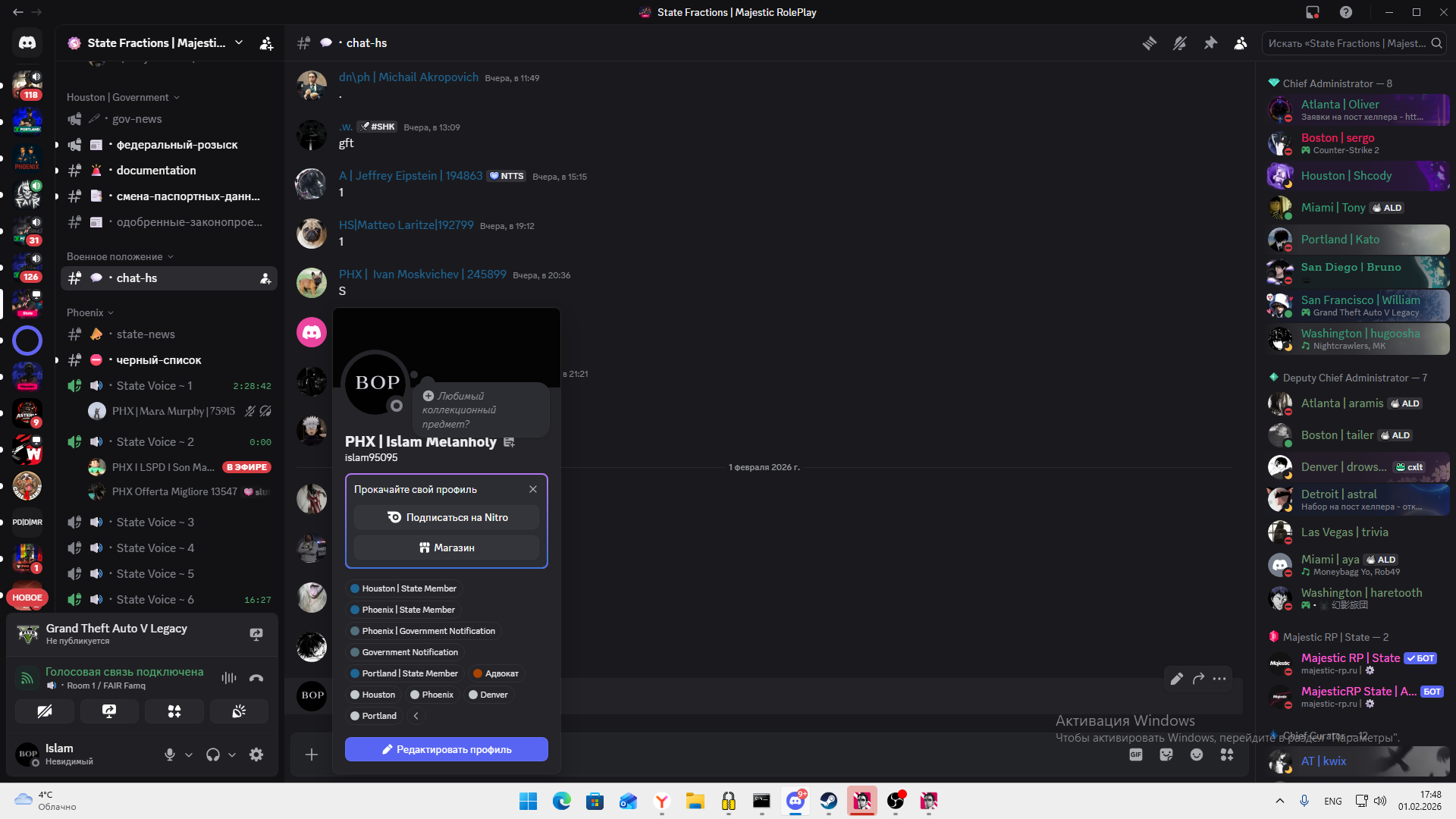The image size is (1456, 819).
Task: Open the GIF picker icon
Action: click(x=1136, y=755)
